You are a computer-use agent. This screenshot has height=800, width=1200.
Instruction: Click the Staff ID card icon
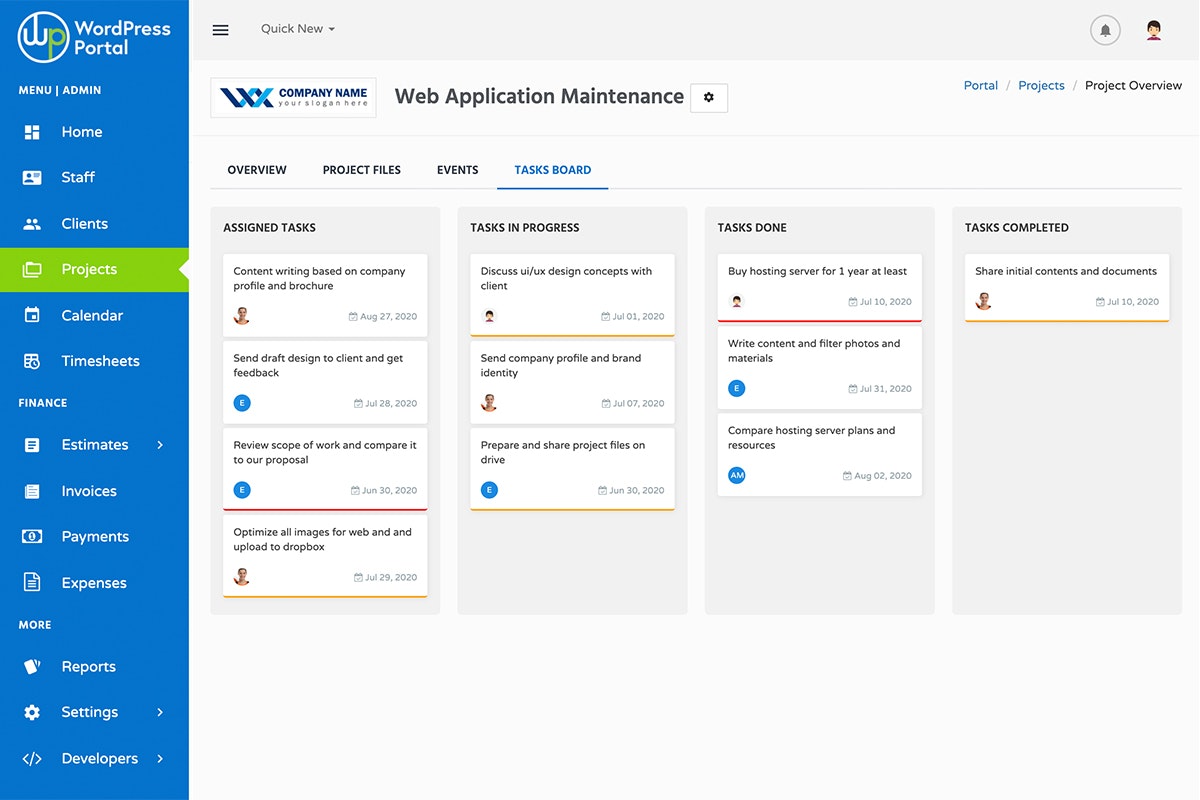(32, 177)
